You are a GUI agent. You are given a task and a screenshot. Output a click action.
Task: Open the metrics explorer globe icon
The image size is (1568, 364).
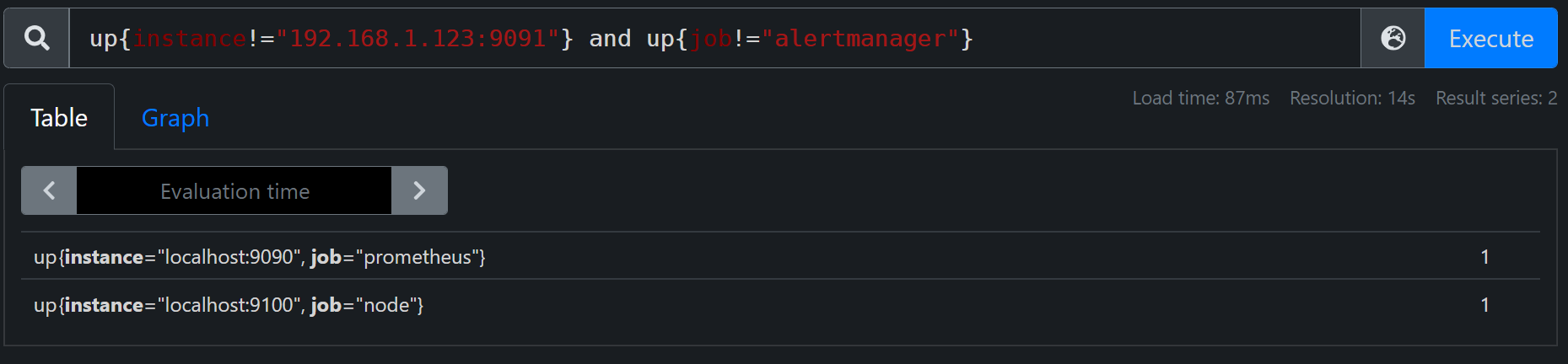click(x=1393, y=38)
